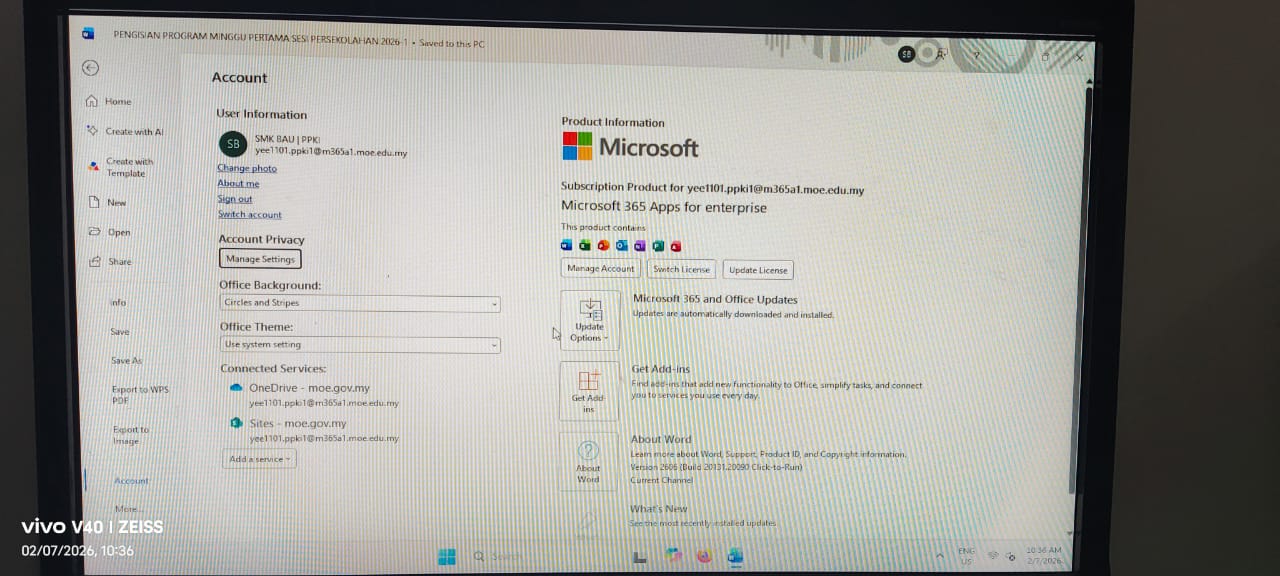Click the OneDrive cloud icon under Connected Services
The image size is (1280, 576).
point(237,388)
